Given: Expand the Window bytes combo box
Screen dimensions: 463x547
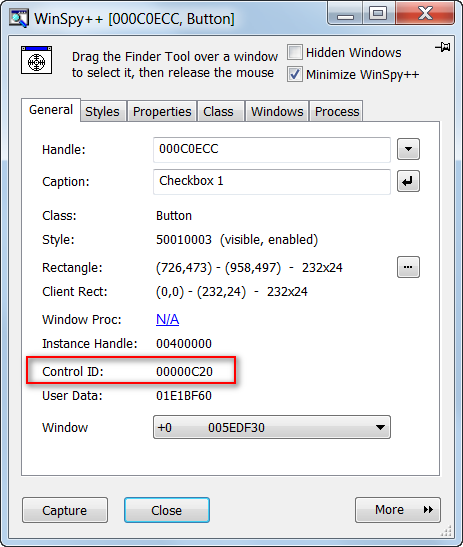Looking at the screenshot, I should pyautogui.click(x=272, y=427).
